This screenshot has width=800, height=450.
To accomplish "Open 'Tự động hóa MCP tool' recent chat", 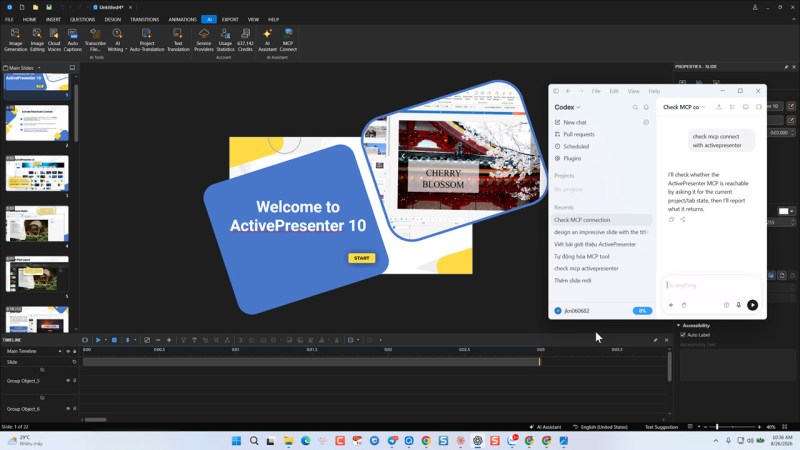I will click(582, 256).
